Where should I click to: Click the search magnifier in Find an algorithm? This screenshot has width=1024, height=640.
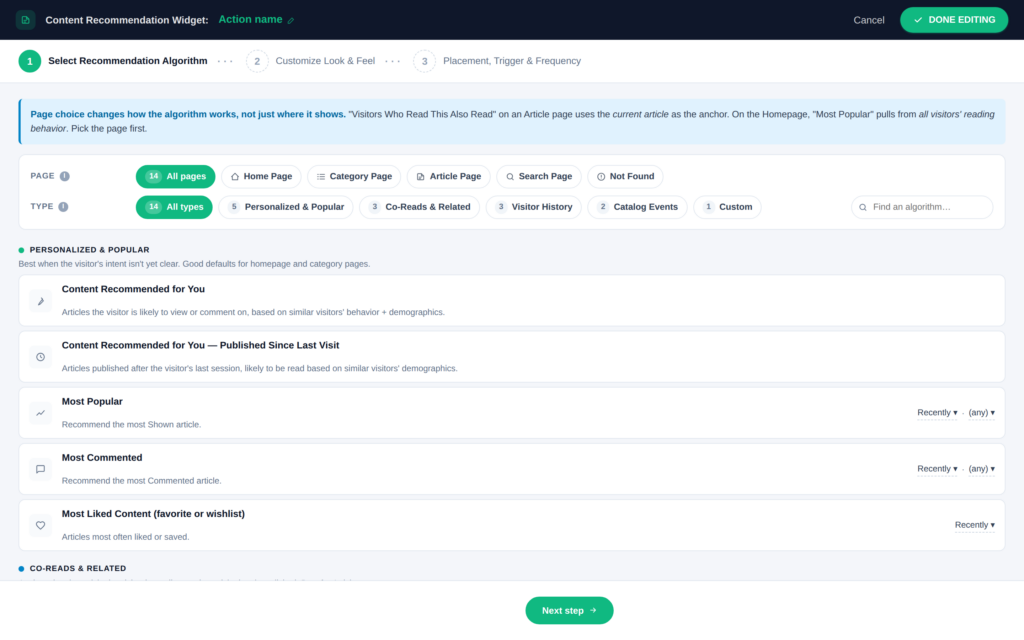click(x=863, y=208)
